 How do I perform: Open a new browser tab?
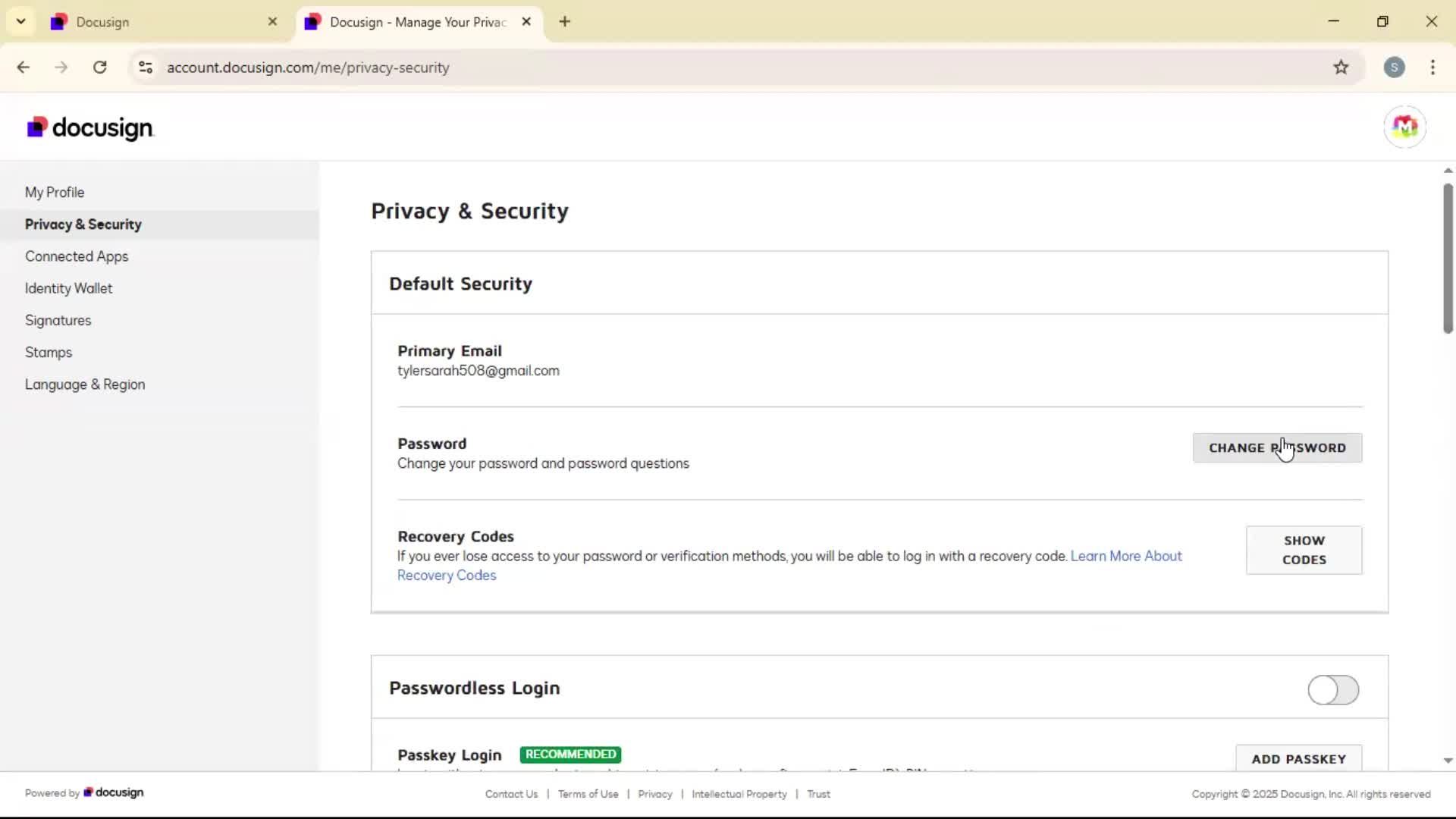click(564, 22)
